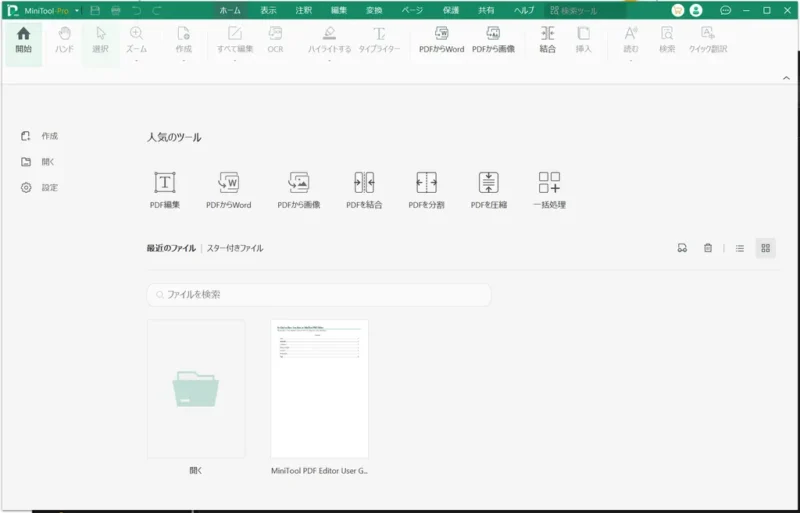Launch the PDFを分割 split tool
800x513 pixels.
click(427, 190)
